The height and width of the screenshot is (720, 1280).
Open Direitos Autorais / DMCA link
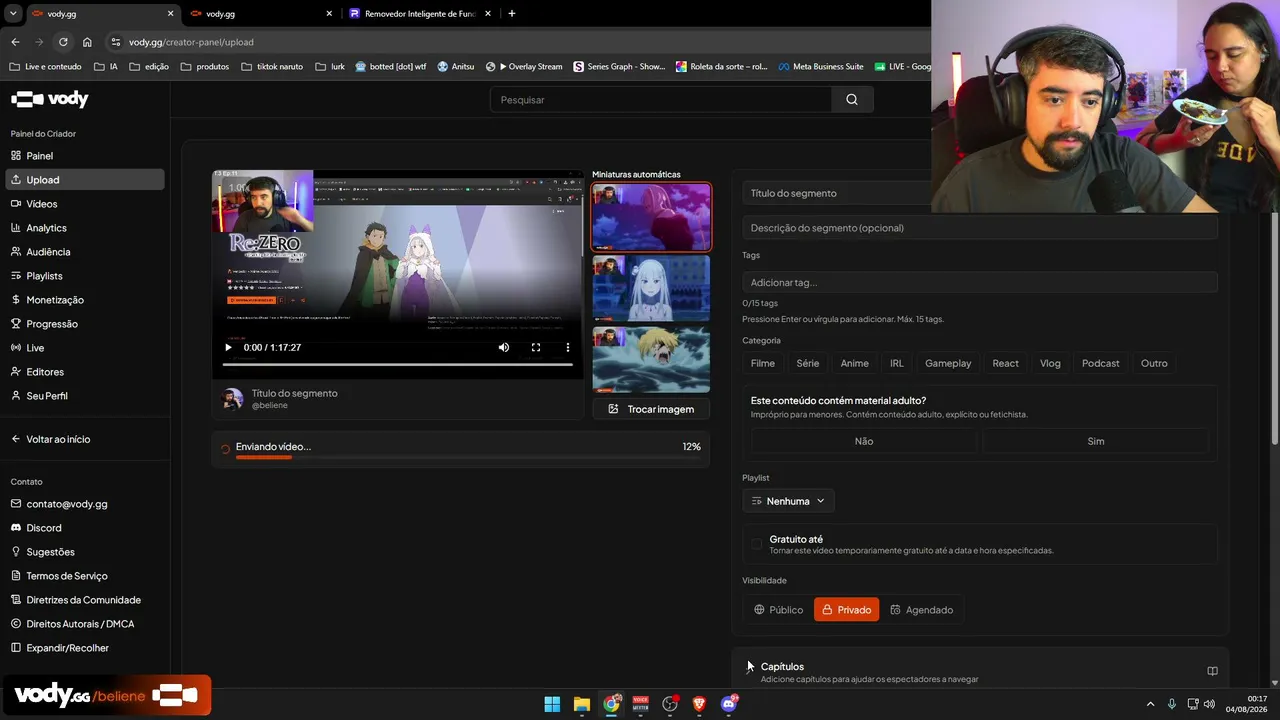pos(72,624)
